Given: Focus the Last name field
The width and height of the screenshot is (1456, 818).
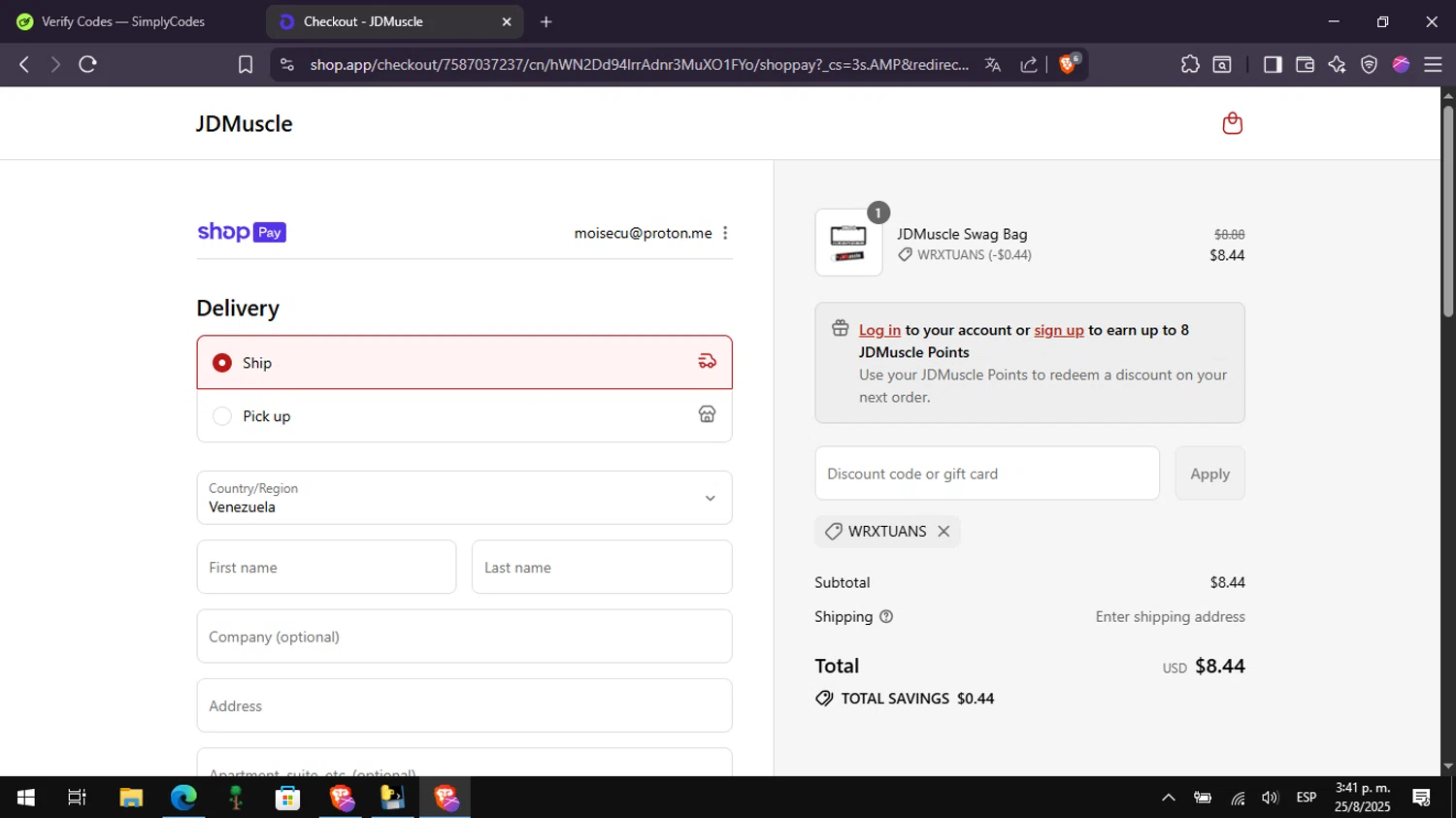Looking at the screenshot, I should coord(602,567).
